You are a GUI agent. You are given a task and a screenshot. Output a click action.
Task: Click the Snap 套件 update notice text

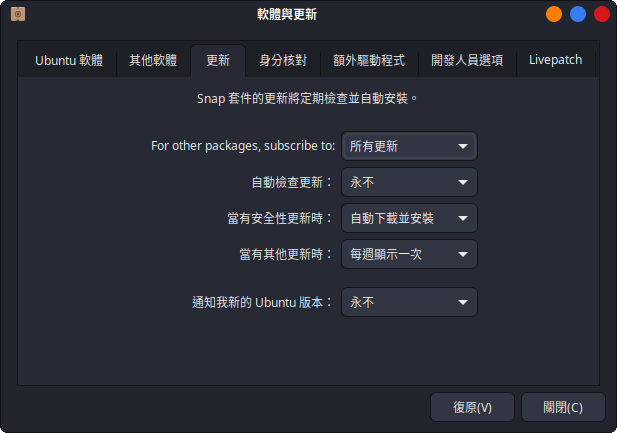[x=307, y=98]
